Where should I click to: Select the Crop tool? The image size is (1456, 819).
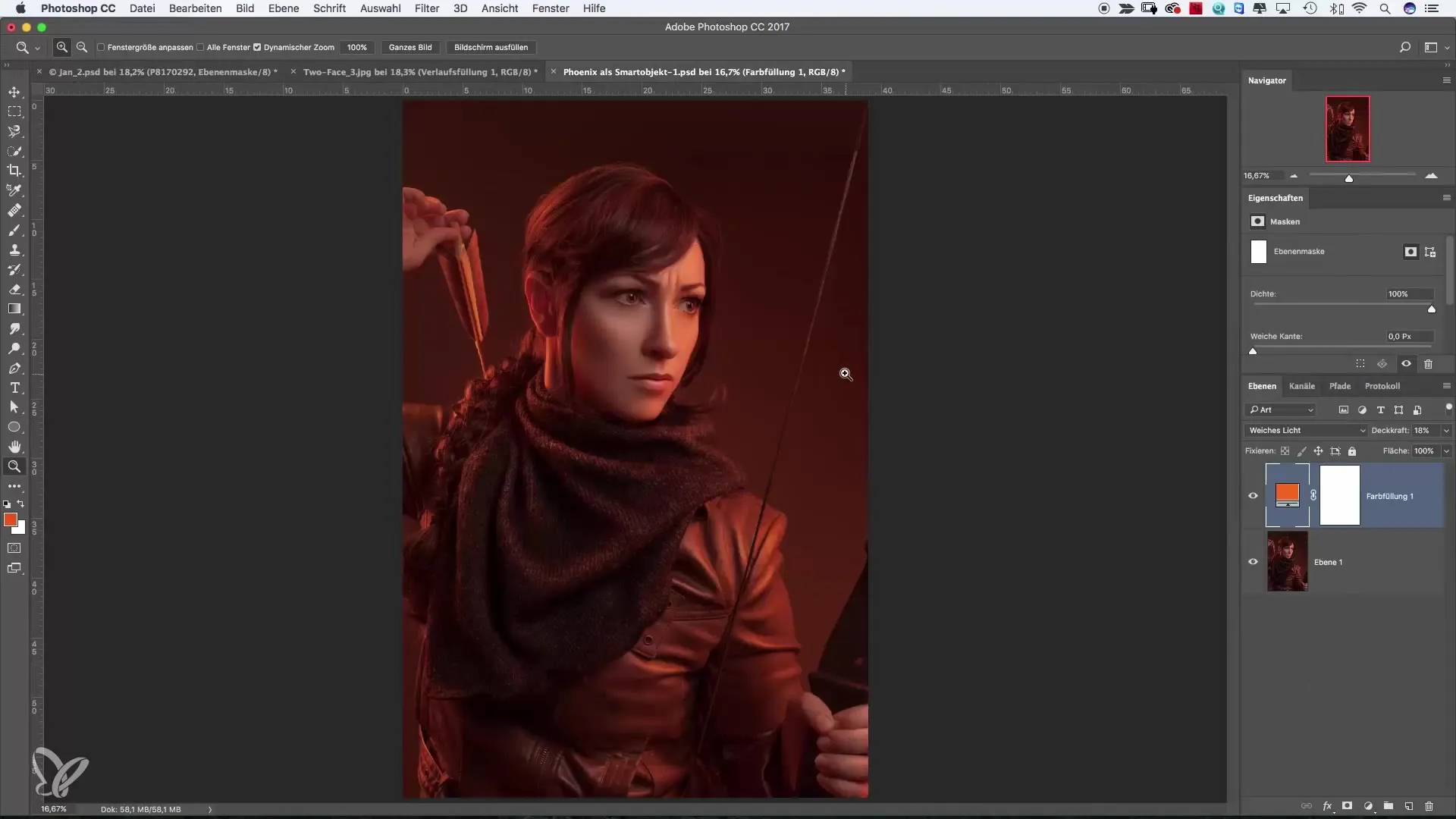pos(14,171)
